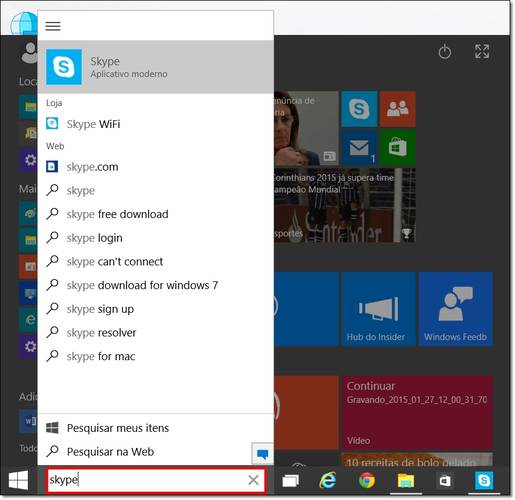
Task: Open the Corinthians sports news tile
Action: tap(345, 205)
